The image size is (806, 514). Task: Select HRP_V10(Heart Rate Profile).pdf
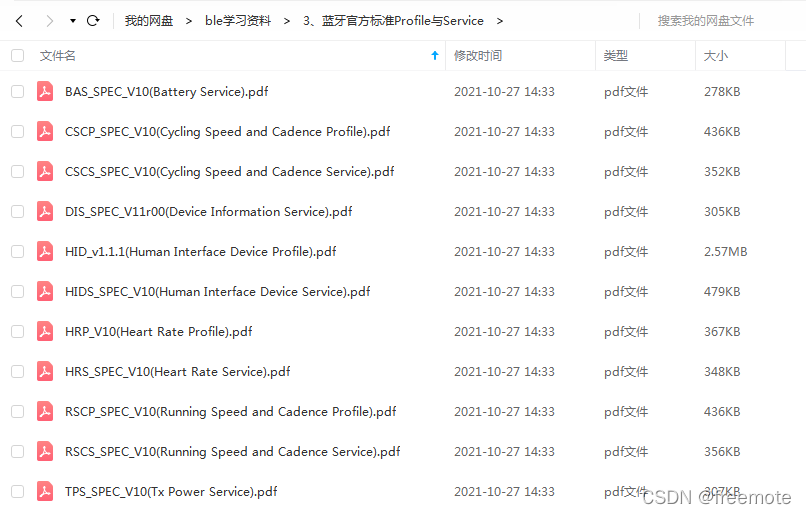(159, 332)
